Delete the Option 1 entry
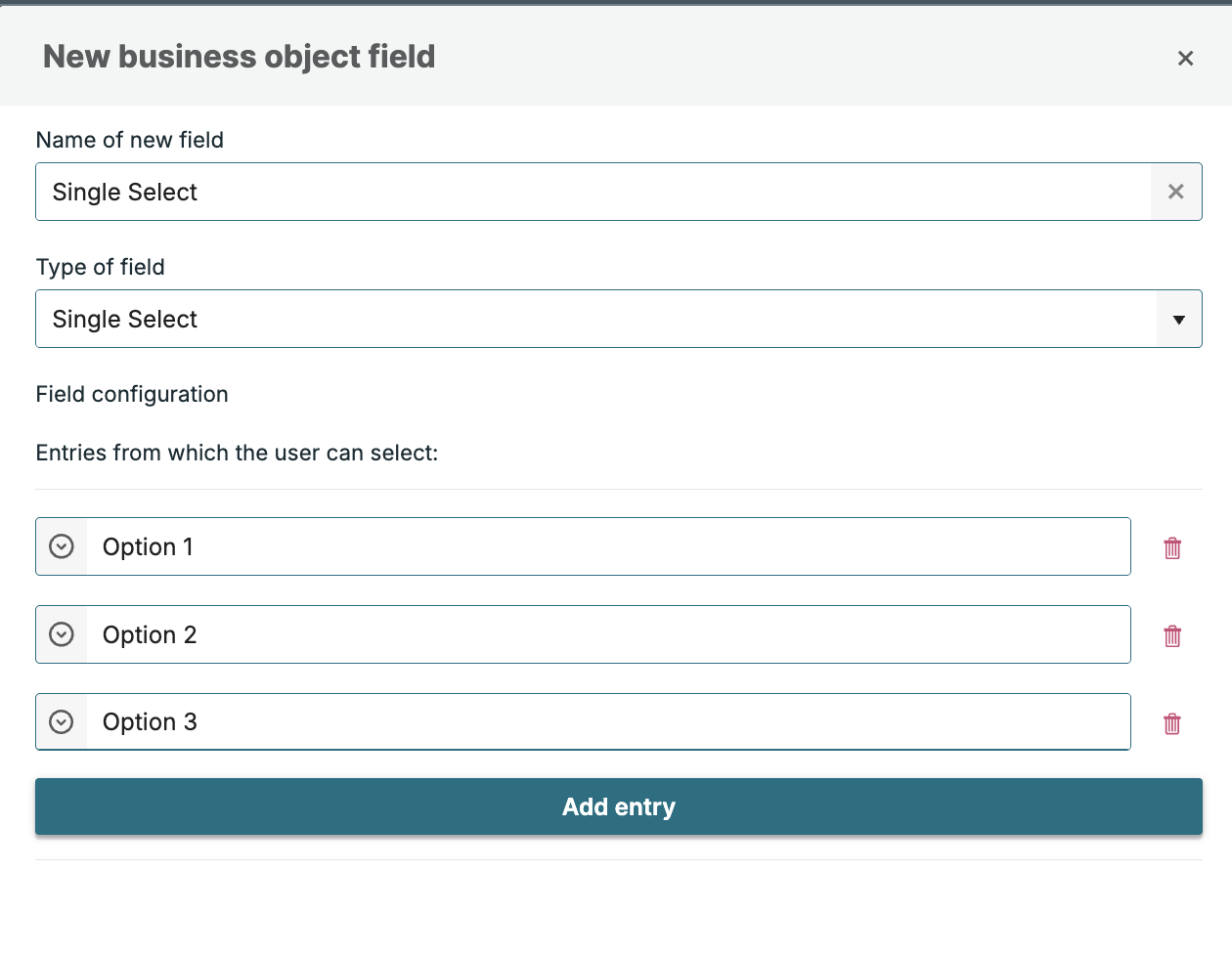1232x956 pixels. 1172,548
